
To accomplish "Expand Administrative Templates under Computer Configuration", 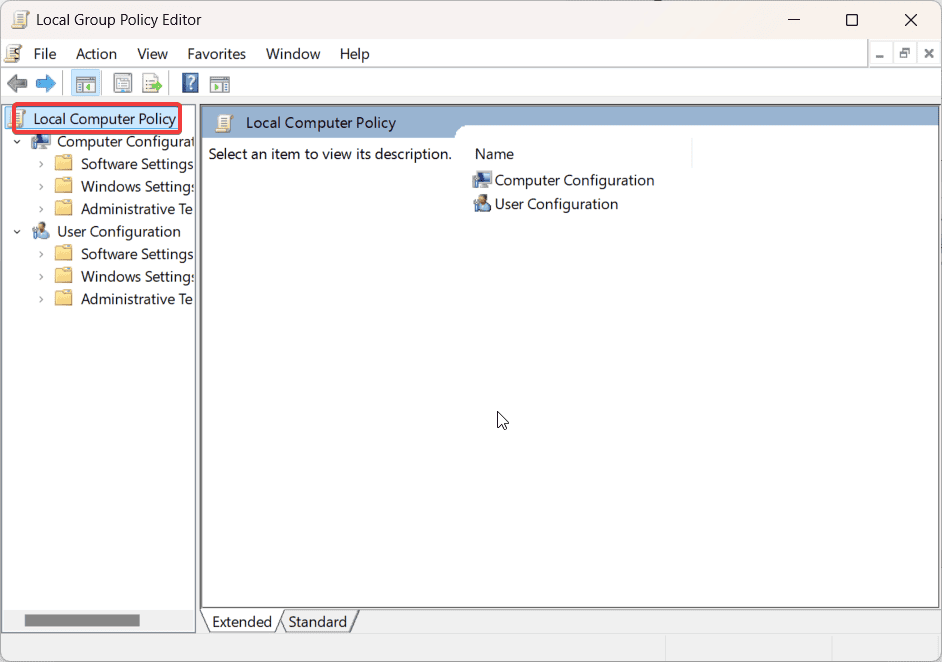I will coord(41,209).
